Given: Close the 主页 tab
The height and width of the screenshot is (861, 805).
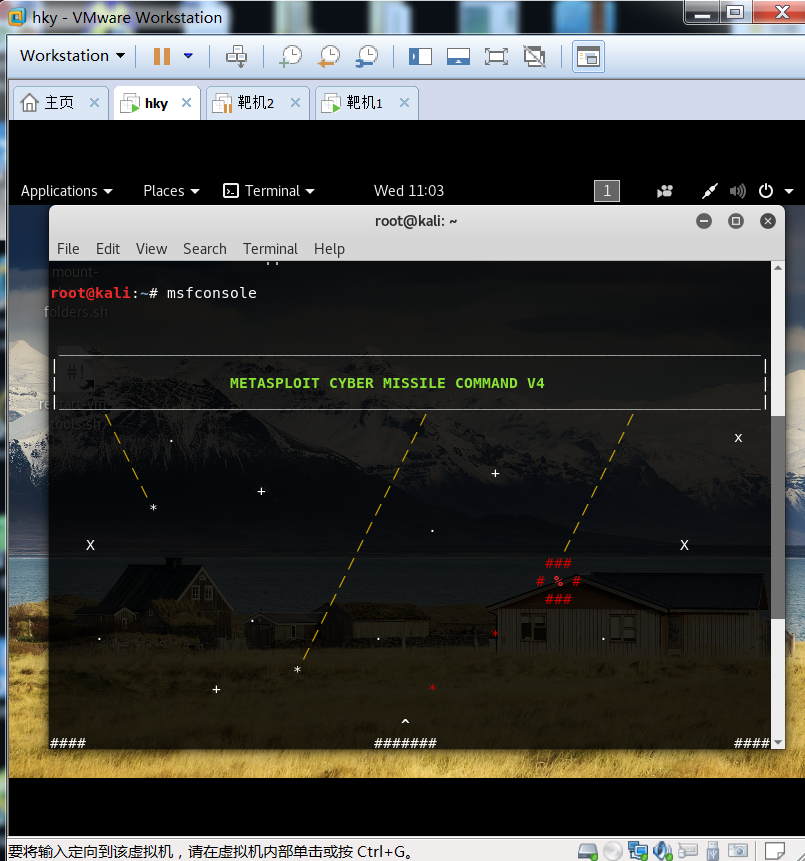Looking at the screenshot, I should point(94,103).
